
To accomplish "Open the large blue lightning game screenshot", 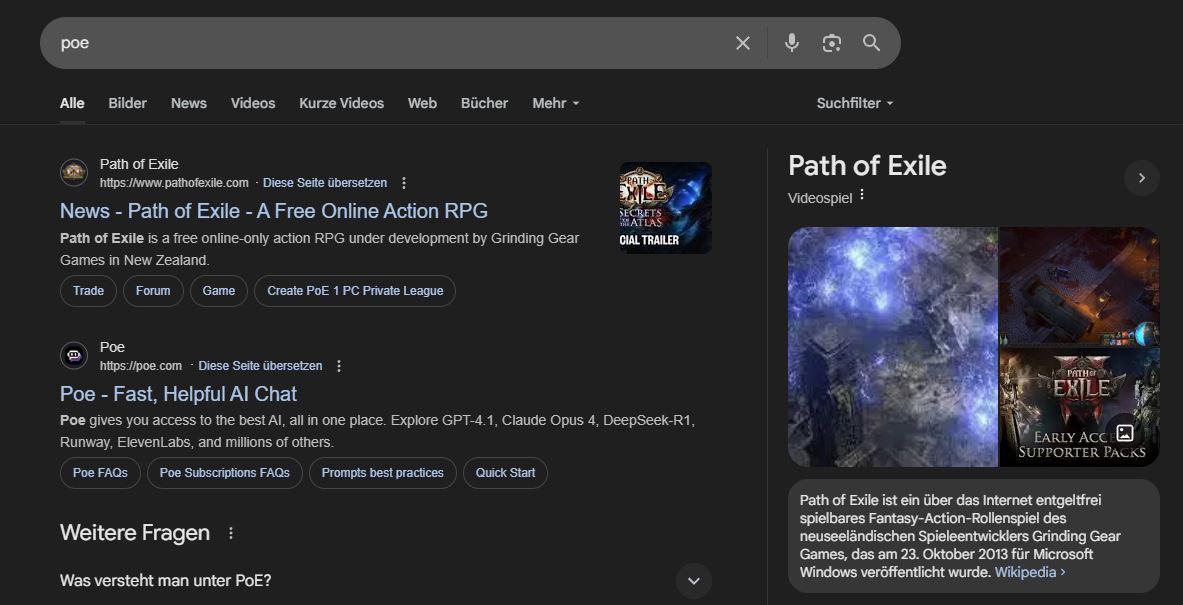I will point(893,347).
